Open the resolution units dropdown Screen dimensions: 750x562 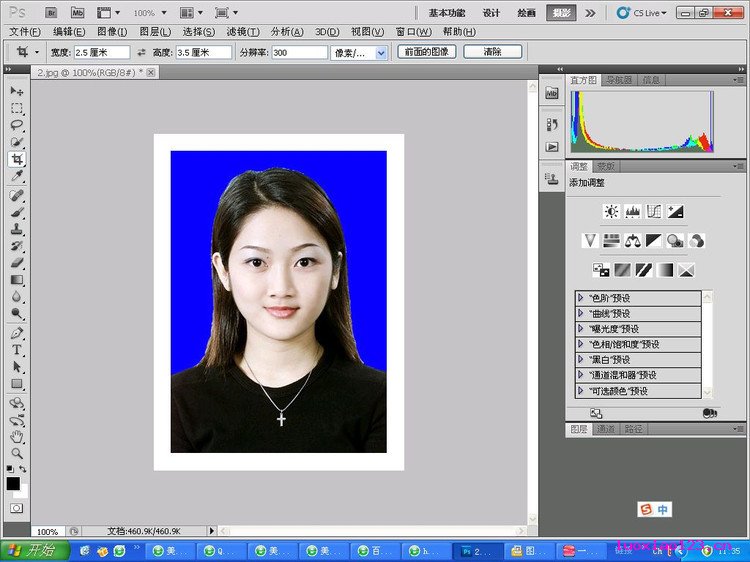pos(381,52)
